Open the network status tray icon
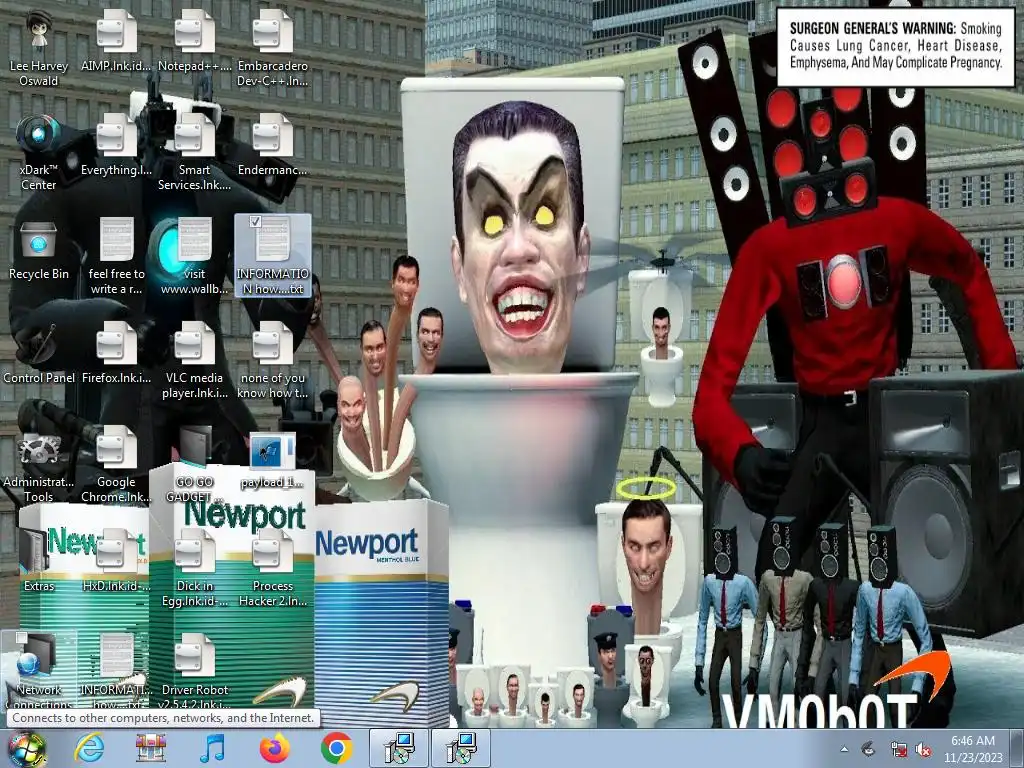The width and height of the screenshot is (1024, 768). (899, 749)
